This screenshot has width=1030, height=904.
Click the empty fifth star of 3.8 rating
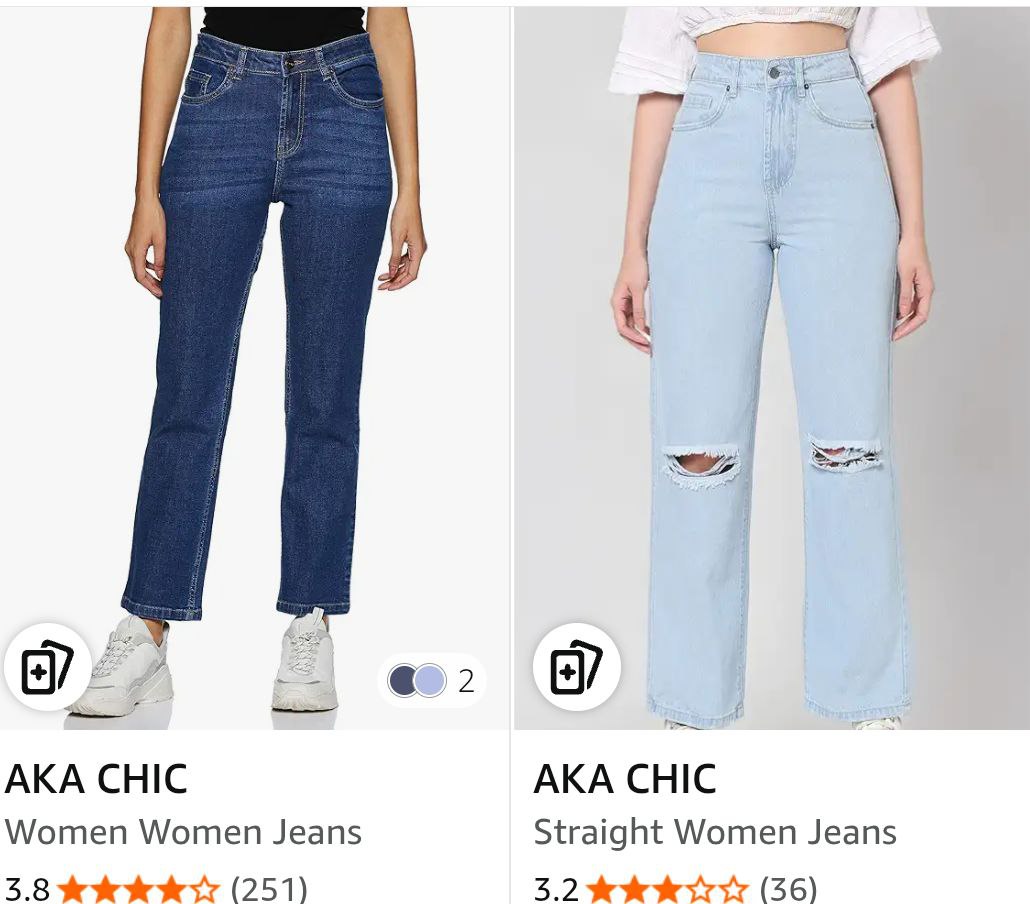point(204,890)
